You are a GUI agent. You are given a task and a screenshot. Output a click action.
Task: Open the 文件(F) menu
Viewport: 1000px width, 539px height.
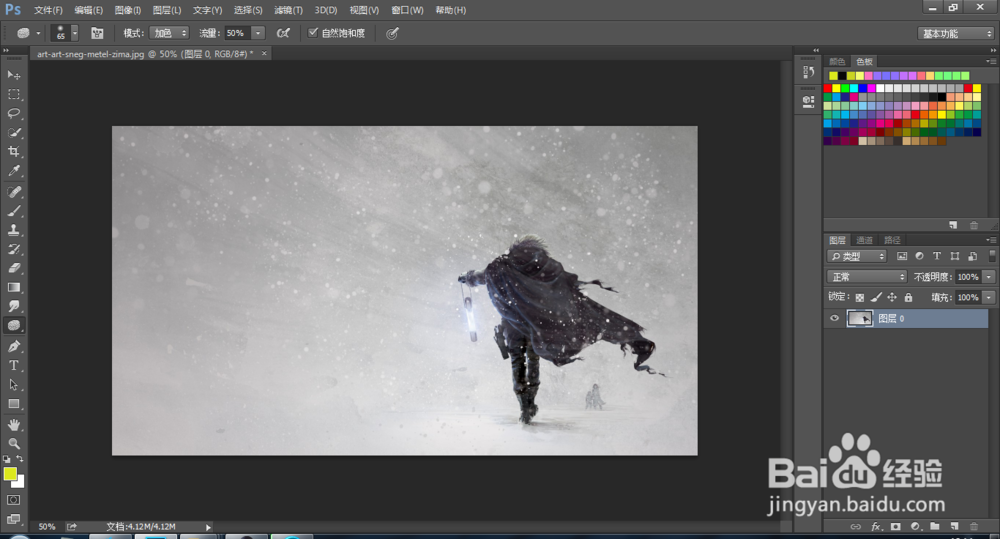click(48, 10)
